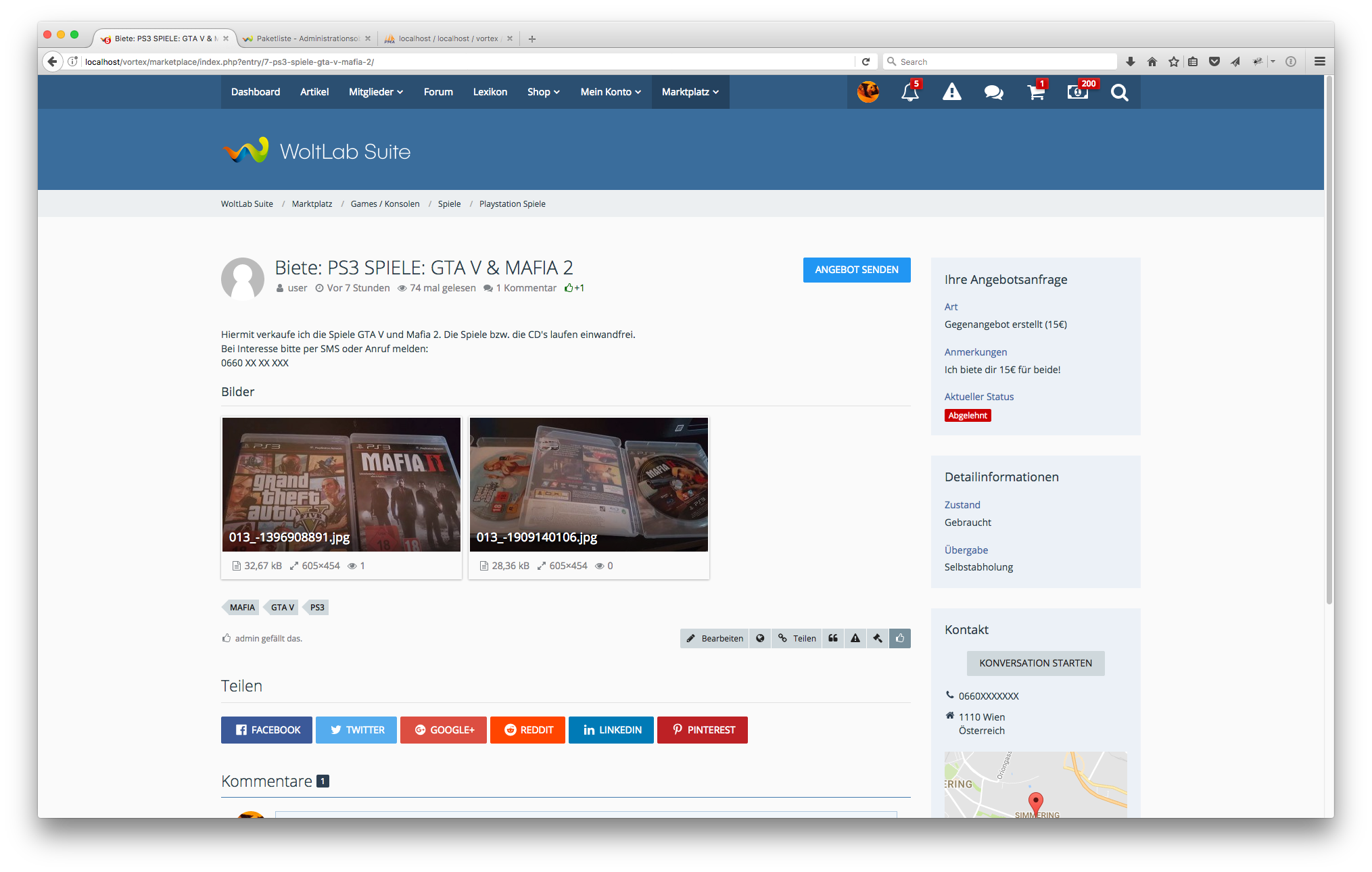Share the entry via the Twitter button
Image resolution: width=1372 pixels, height=872 pixels.
(x=356, y=730)
